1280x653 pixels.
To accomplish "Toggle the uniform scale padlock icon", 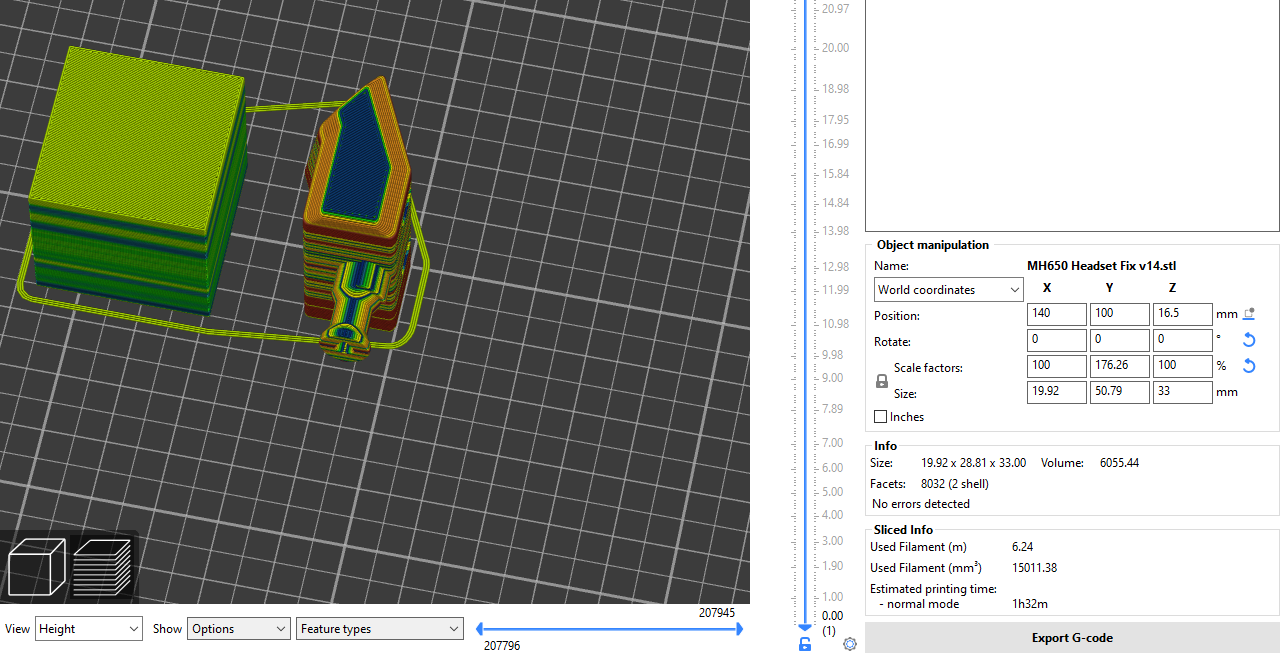I will pos(881,381).
